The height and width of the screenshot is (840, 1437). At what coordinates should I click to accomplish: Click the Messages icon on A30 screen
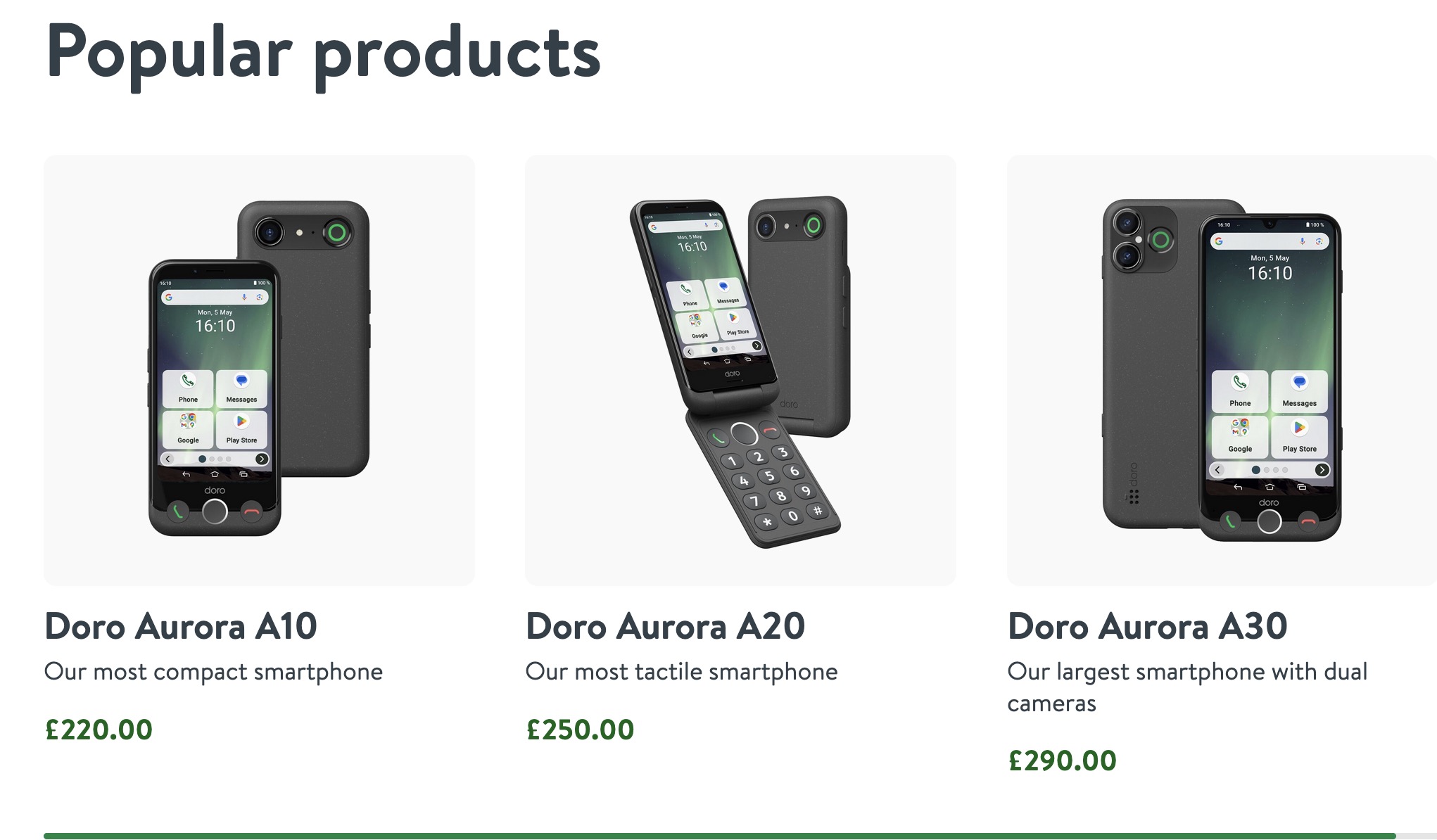1299,390
